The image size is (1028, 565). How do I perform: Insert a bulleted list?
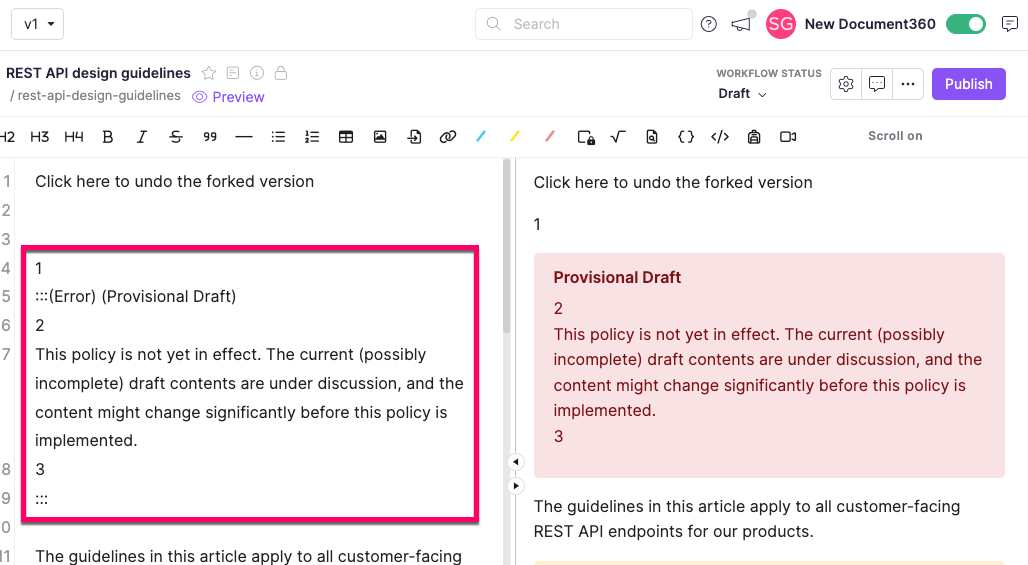tap(278, 136)
